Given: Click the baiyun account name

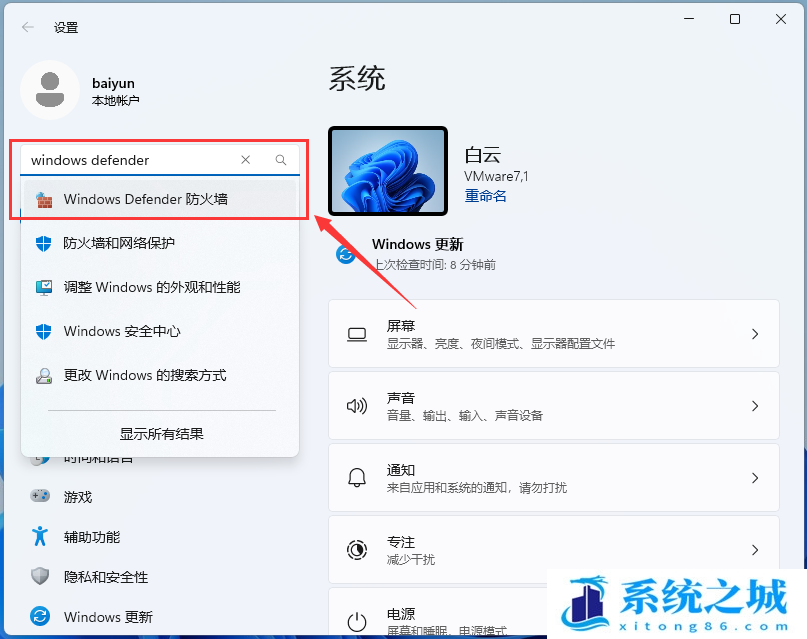Looking at the screenshot, I should [113, 83].
